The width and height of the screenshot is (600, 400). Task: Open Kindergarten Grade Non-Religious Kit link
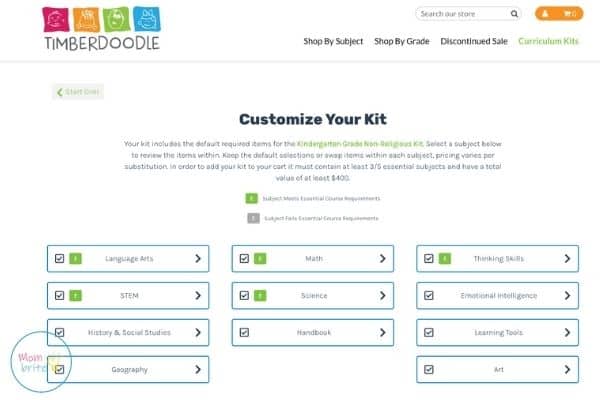coord(360,144)
